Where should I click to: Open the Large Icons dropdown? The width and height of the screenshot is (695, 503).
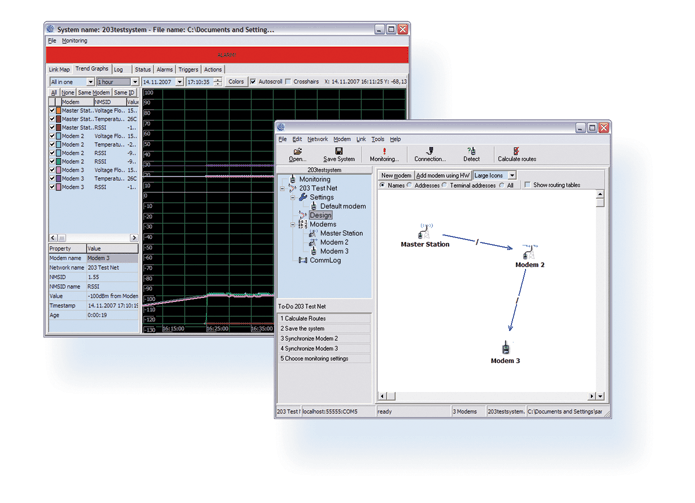[512, 175]
